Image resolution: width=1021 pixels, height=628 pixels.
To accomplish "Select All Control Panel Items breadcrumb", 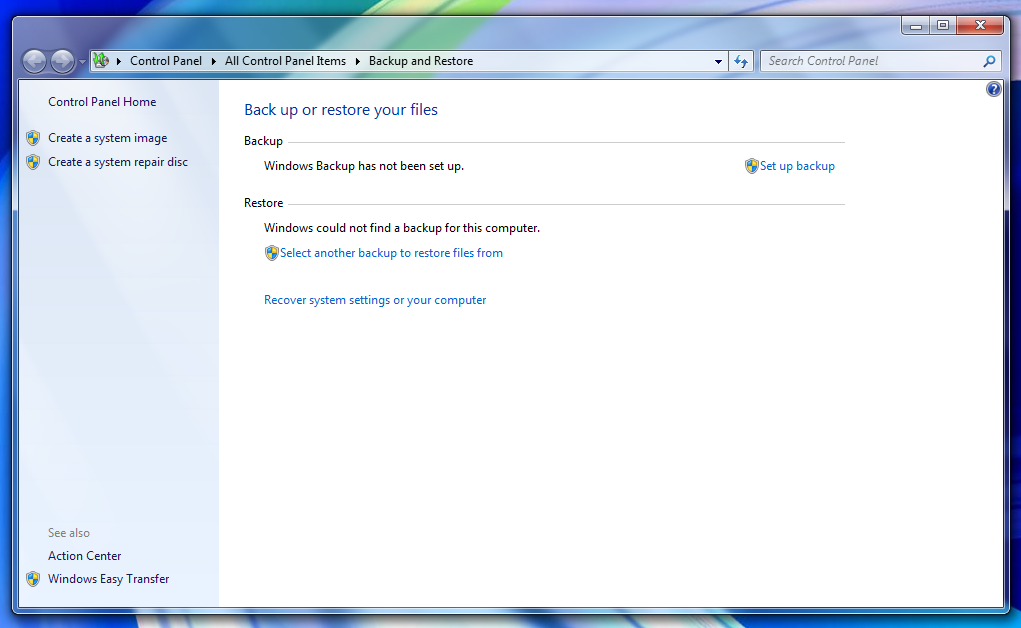I will tap(285, 61).
